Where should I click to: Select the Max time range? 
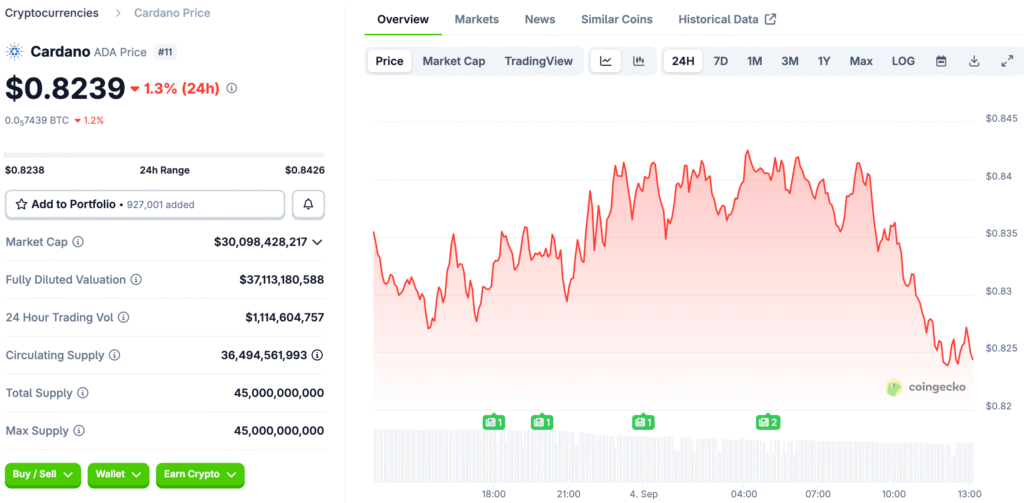861,61
